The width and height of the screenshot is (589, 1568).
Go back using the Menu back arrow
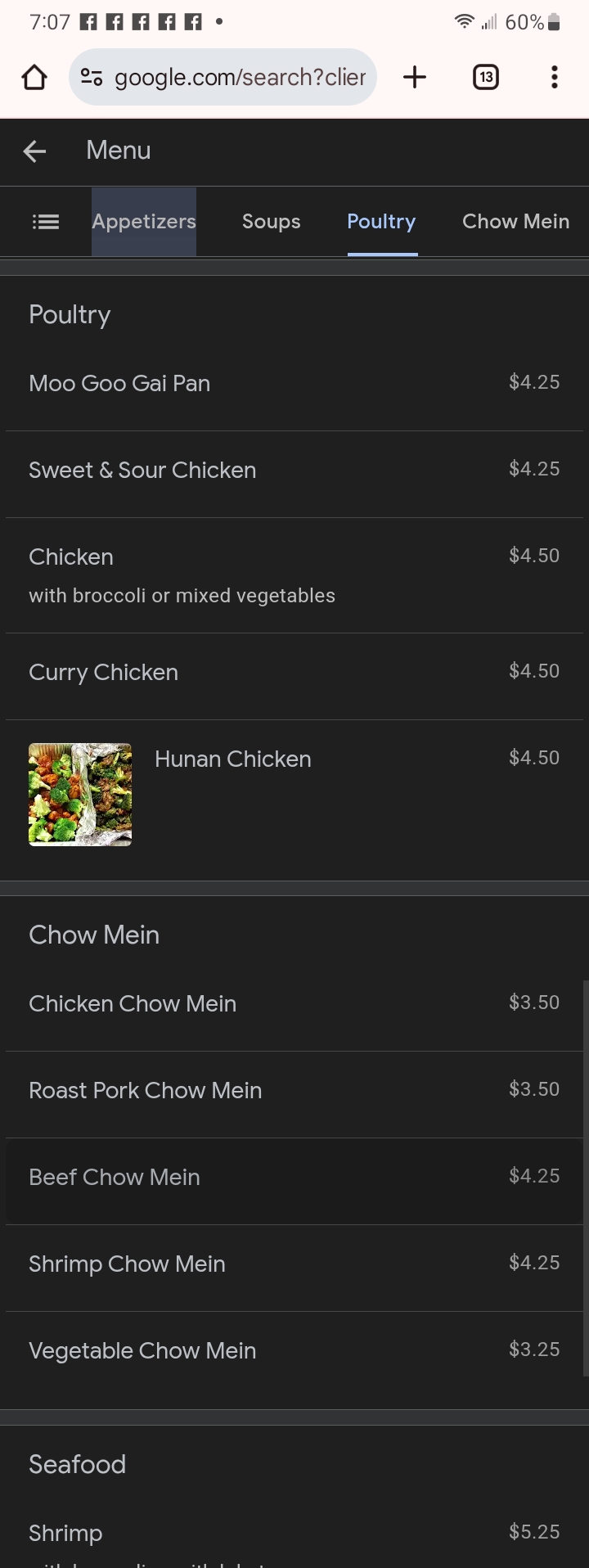point(34,151)
